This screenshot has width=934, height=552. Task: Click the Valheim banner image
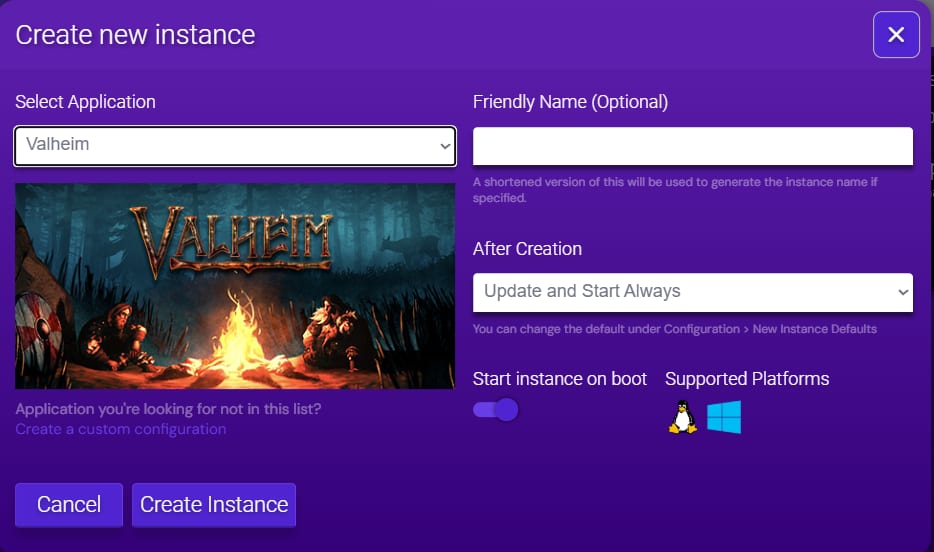click(x=235, y=286)
